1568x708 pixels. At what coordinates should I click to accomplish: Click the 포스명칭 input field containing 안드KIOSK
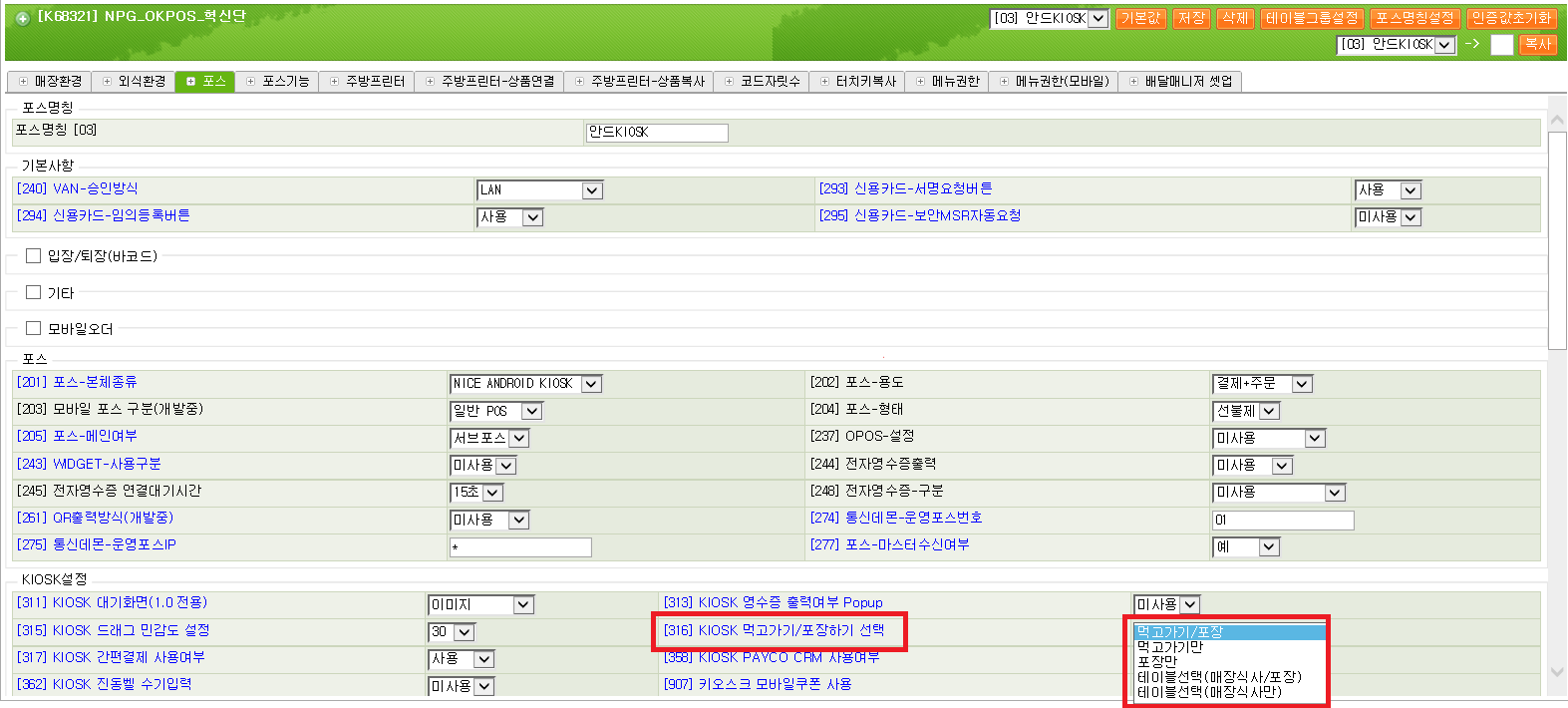tap(657, 133)
